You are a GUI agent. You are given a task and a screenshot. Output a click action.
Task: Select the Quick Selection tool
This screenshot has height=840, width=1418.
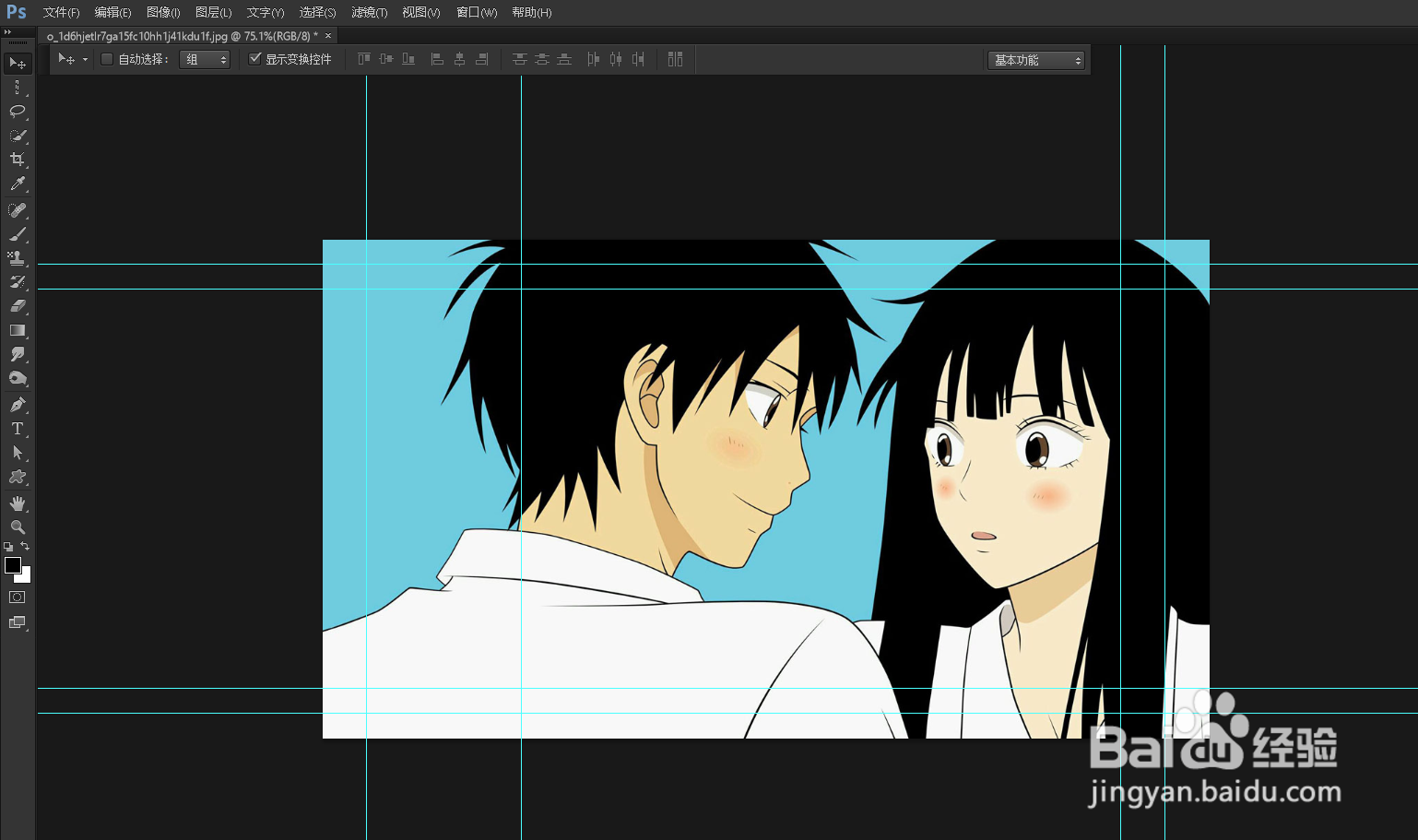[x=18, y=136]
